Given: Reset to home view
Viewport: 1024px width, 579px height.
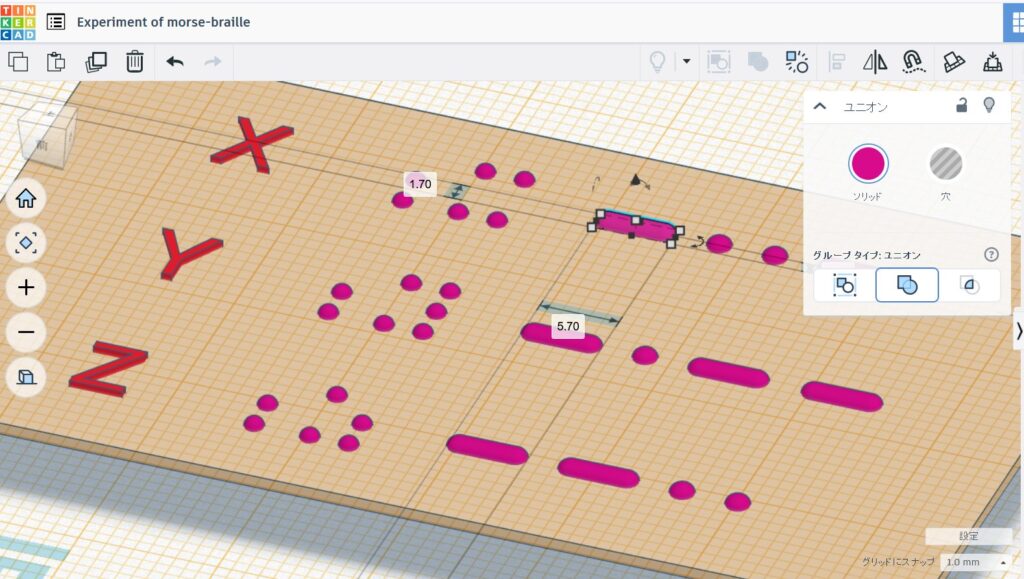Looking at the screenshot, I should (x=26, y=199).
